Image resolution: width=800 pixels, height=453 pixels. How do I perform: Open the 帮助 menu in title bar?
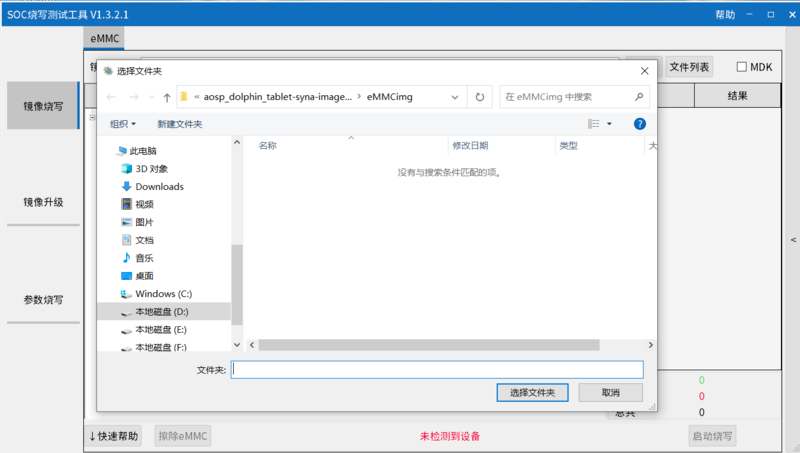pyautogui.click(x=725, y=15)
